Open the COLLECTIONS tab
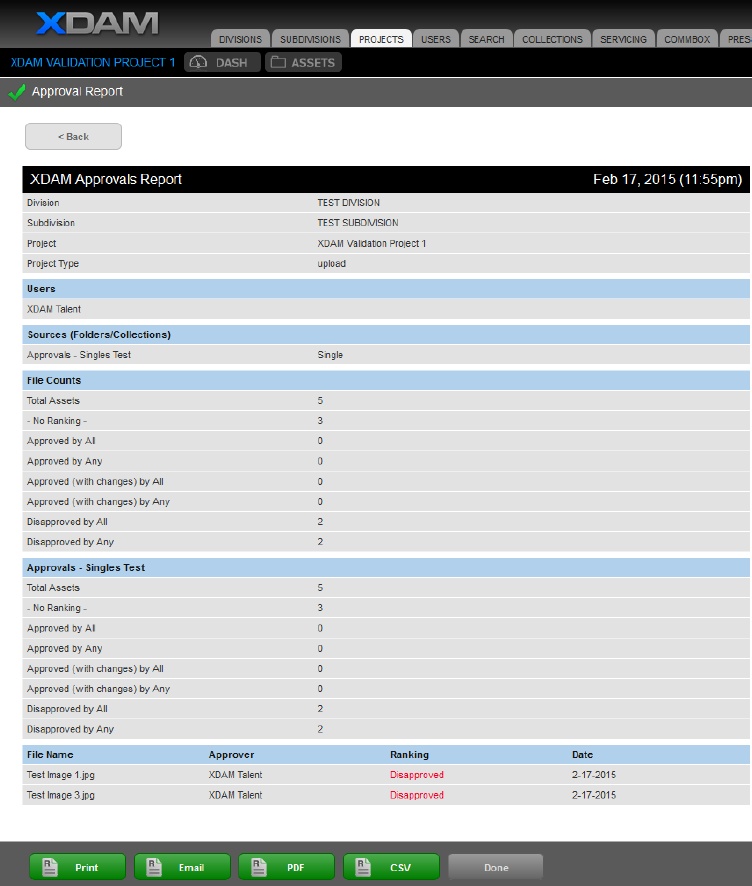The height and width of the screenshot is (886, 752). [552, 39]
